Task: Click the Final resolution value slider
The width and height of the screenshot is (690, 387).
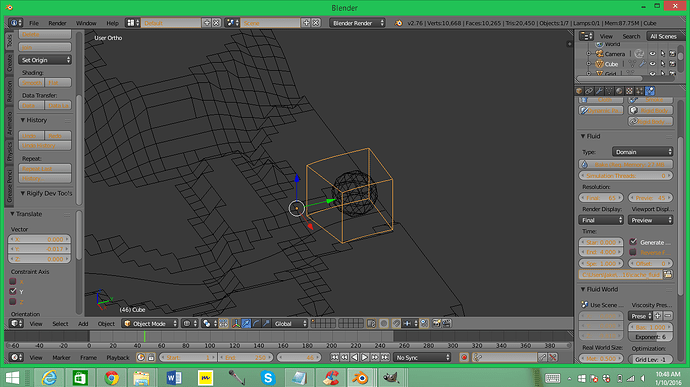Action: [601, 198]
